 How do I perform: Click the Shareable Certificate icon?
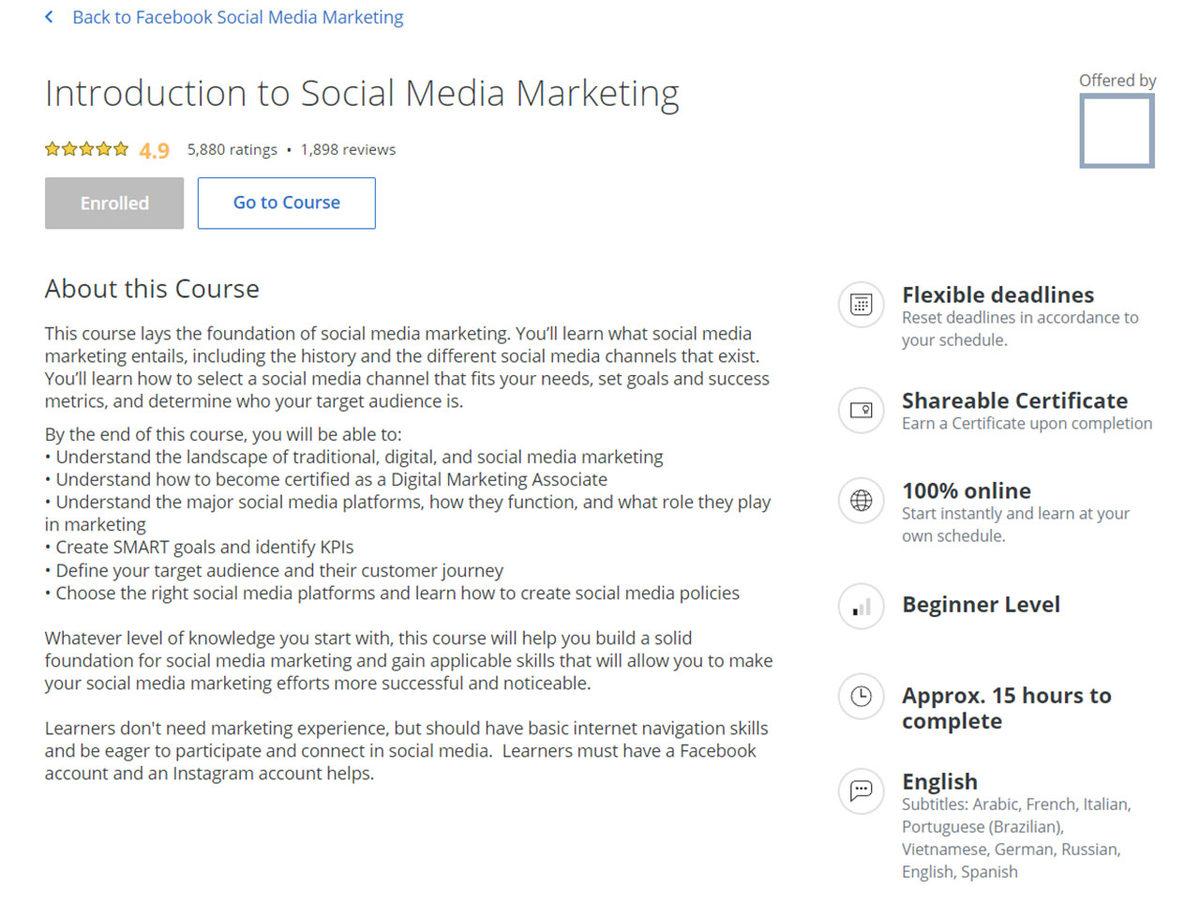[x=861, y=410]
